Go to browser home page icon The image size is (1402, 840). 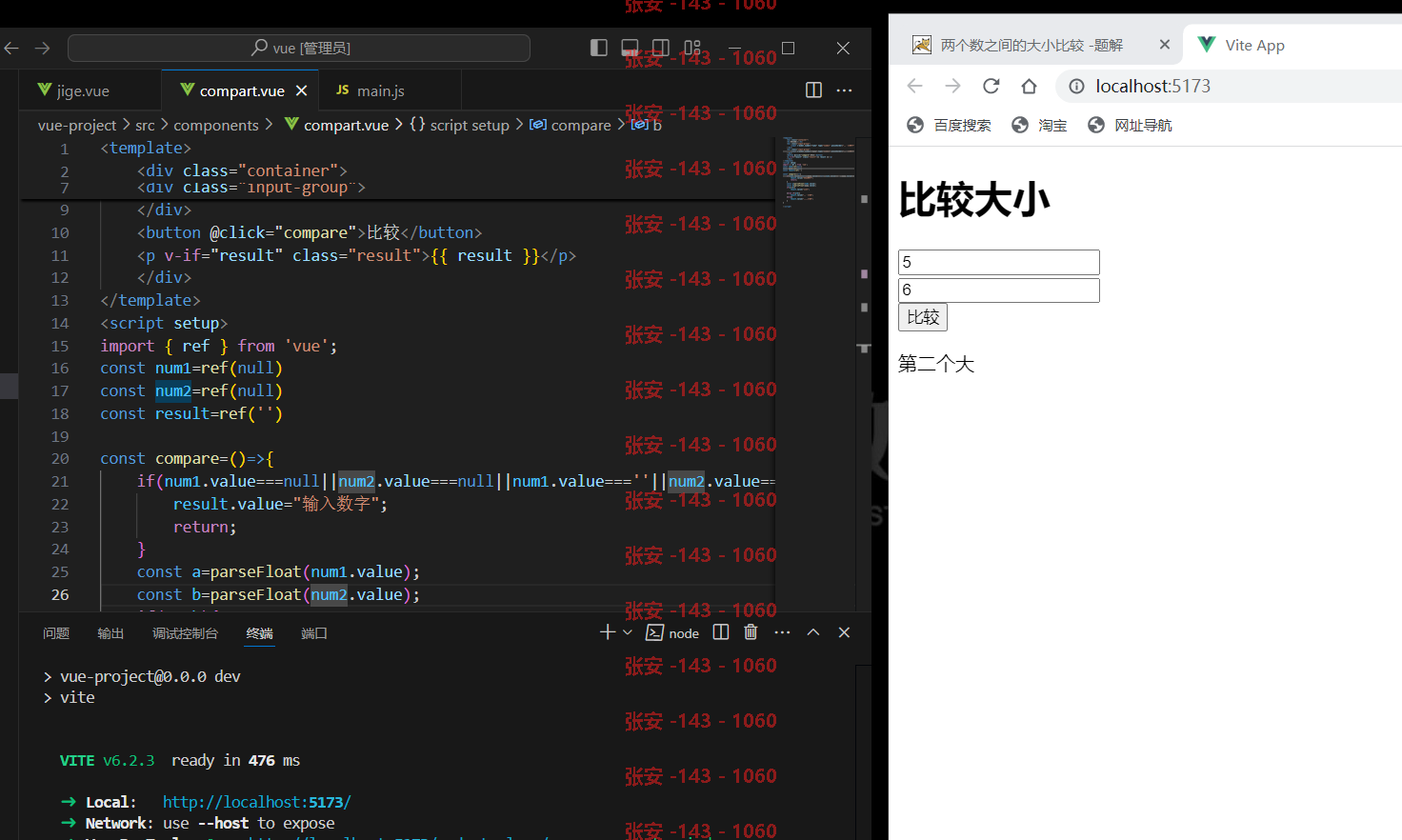tap(1029, 86)
